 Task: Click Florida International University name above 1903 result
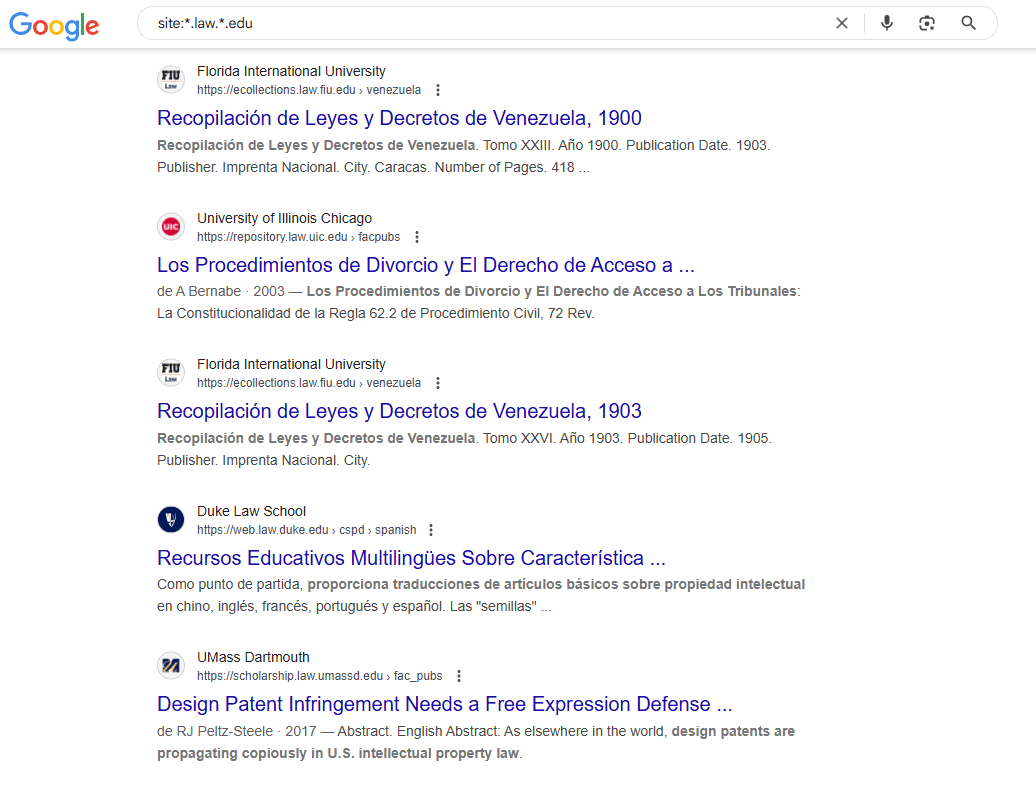click(291, 365)
